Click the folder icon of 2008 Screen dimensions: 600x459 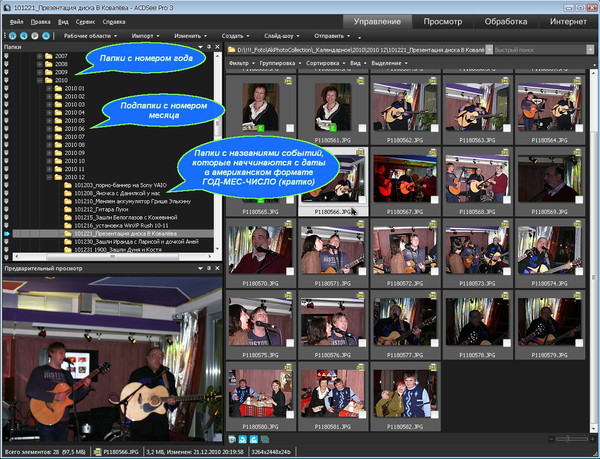[49, 64]
